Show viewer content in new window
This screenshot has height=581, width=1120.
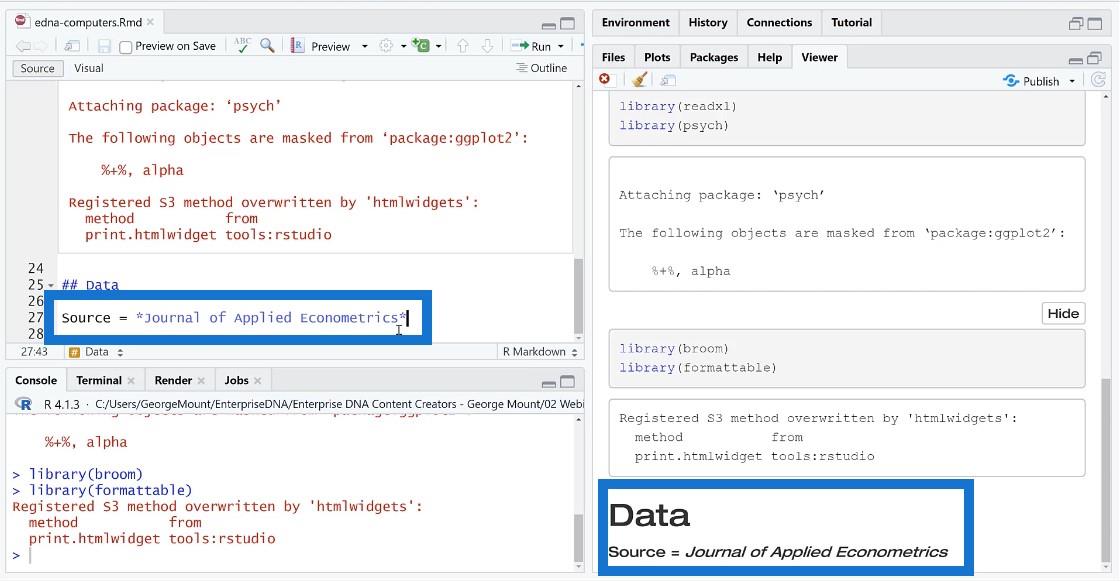click(668, 80)
